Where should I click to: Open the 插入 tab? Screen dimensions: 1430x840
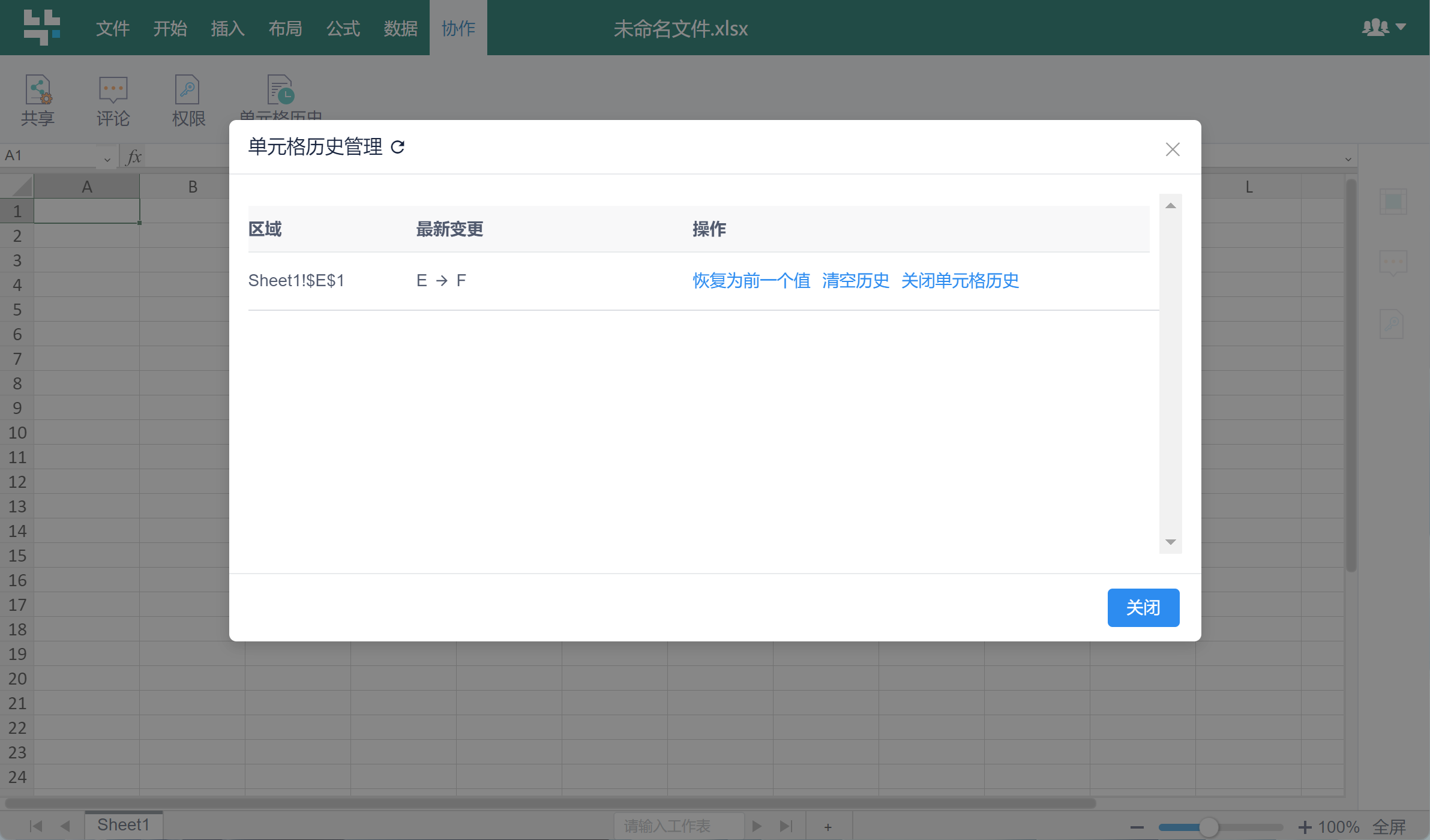pos(228,28)
